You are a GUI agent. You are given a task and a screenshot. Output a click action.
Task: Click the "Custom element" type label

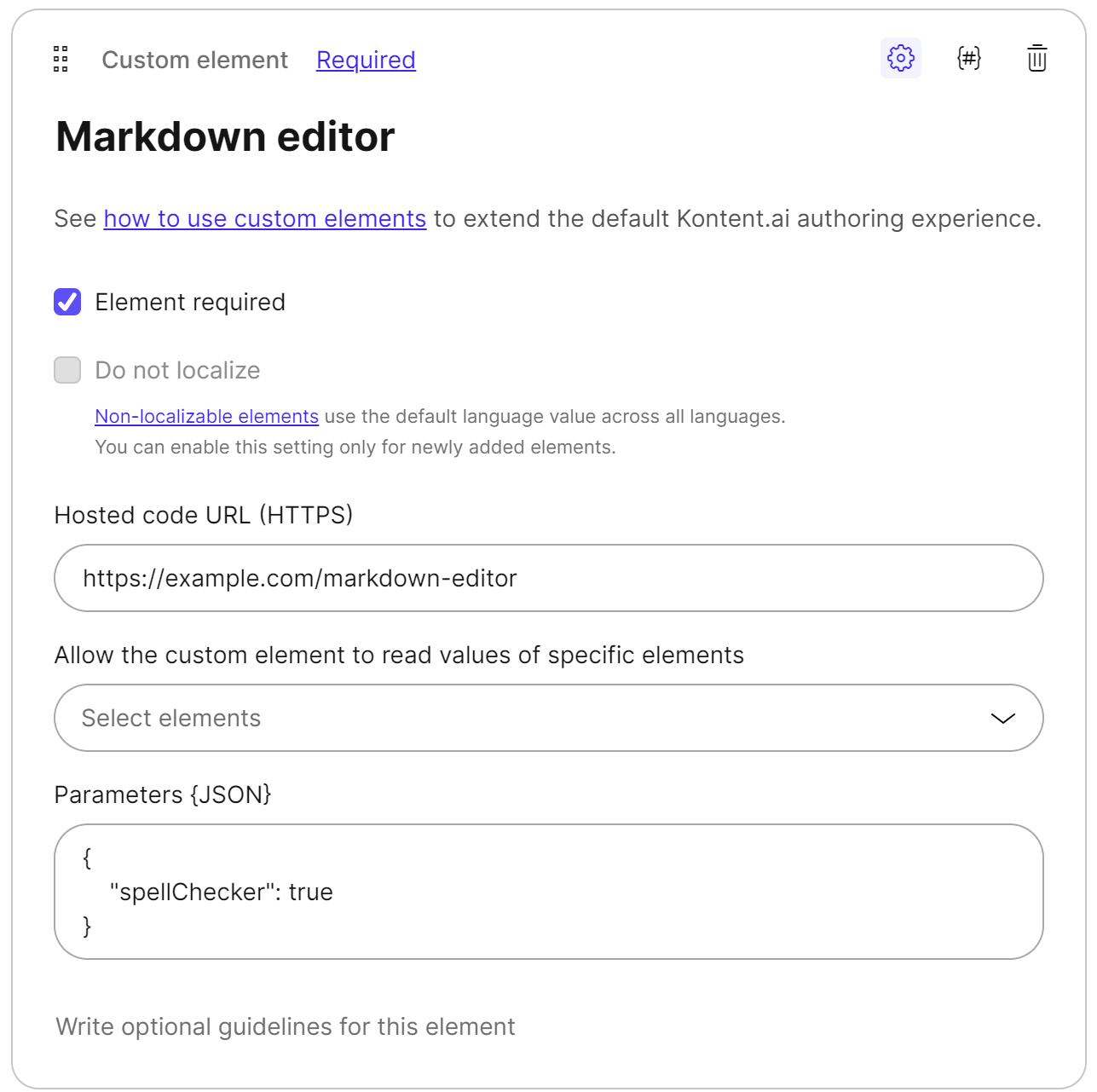(x=194, y=60)
